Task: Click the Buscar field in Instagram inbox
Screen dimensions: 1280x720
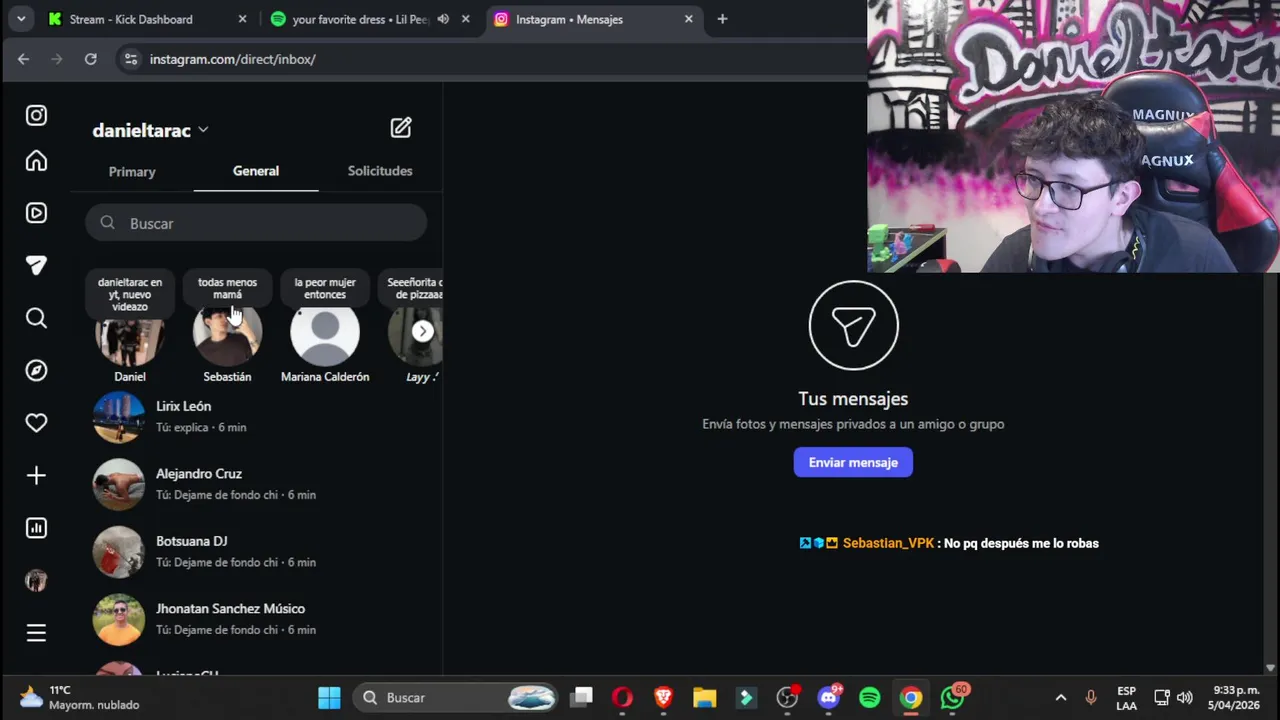Action: click(x=256, y=223)
